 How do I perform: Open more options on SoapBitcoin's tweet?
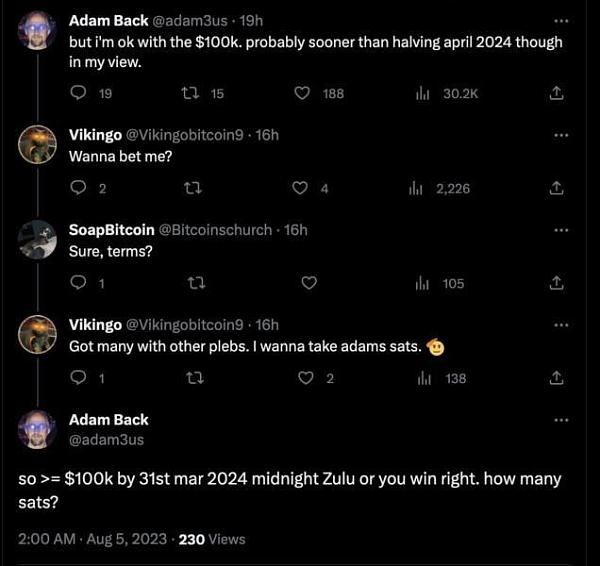coord(560,229)
